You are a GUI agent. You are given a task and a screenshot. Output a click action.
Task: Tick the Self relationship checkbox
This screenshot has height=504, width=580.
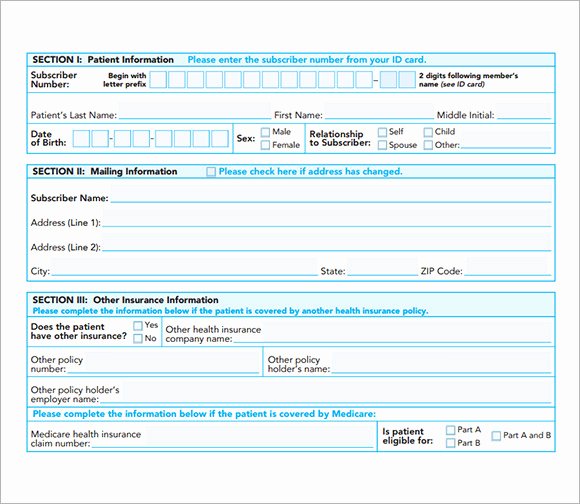tap(382, 132)
